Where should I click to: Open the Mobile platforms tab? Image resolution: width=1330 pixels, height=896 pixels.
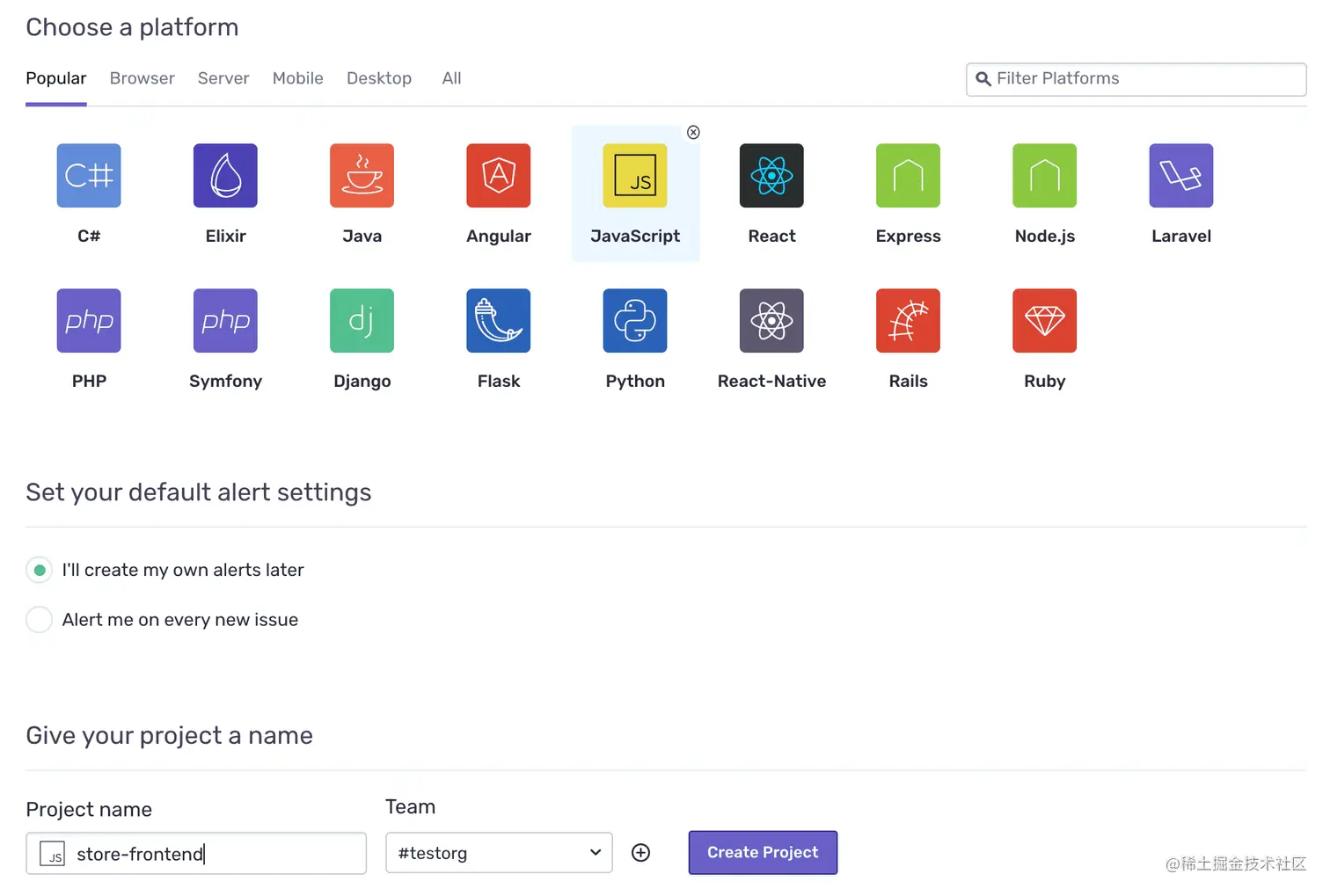[x=298, y=78]
